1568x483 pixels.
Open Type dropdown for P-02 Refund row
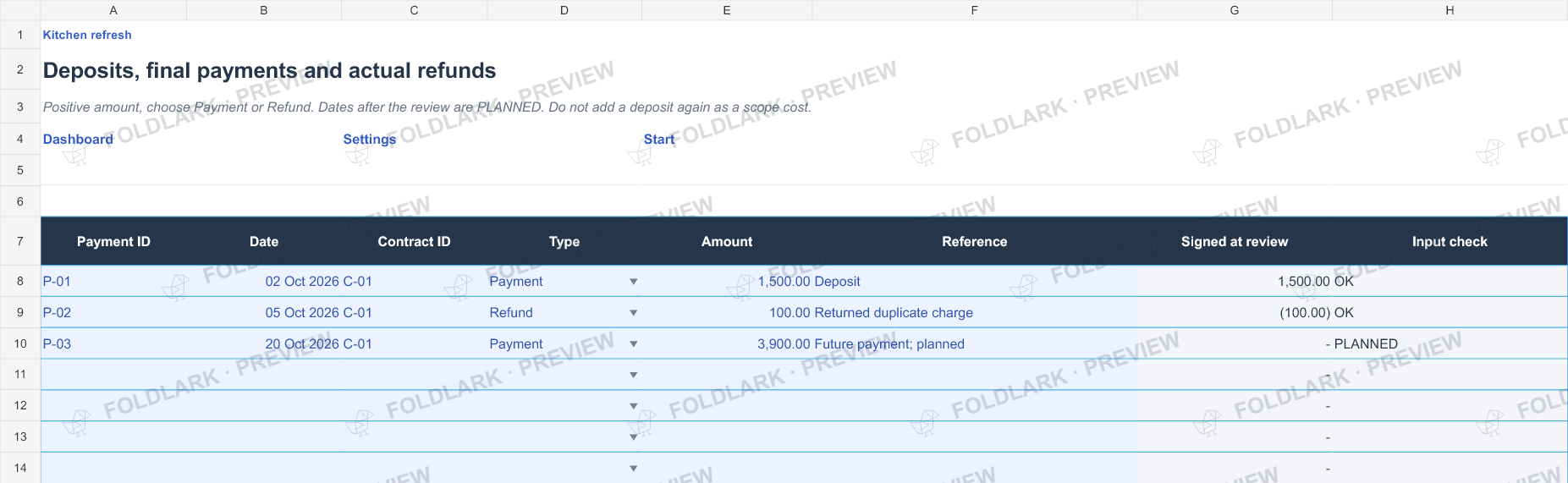tap(633, 313)
